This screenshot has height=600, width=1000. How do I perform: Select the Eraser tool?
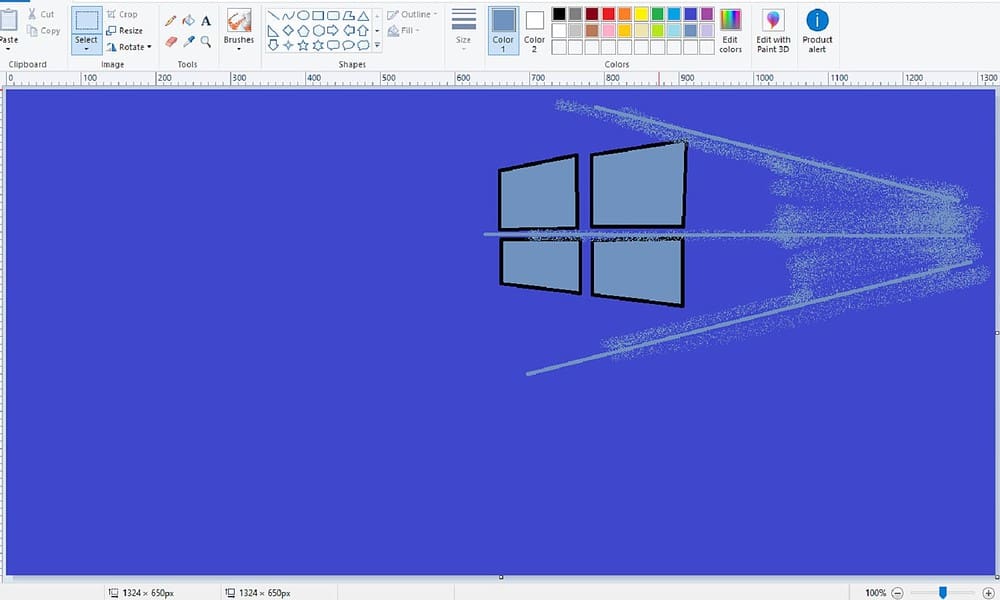click(169, 40)
